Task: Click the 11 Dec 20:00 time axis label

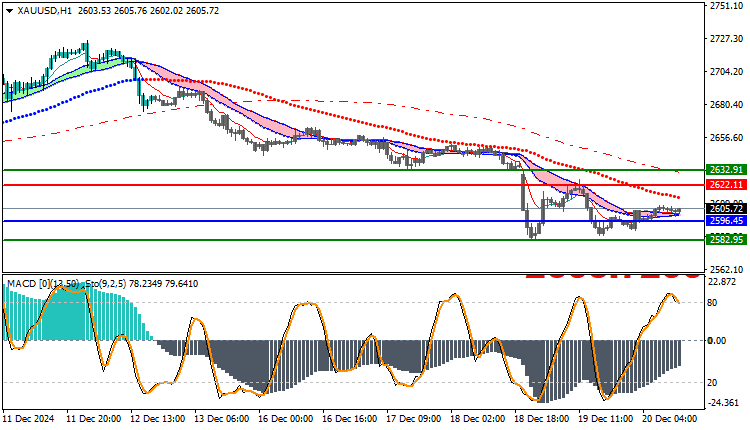Action: tap(93, 419)
